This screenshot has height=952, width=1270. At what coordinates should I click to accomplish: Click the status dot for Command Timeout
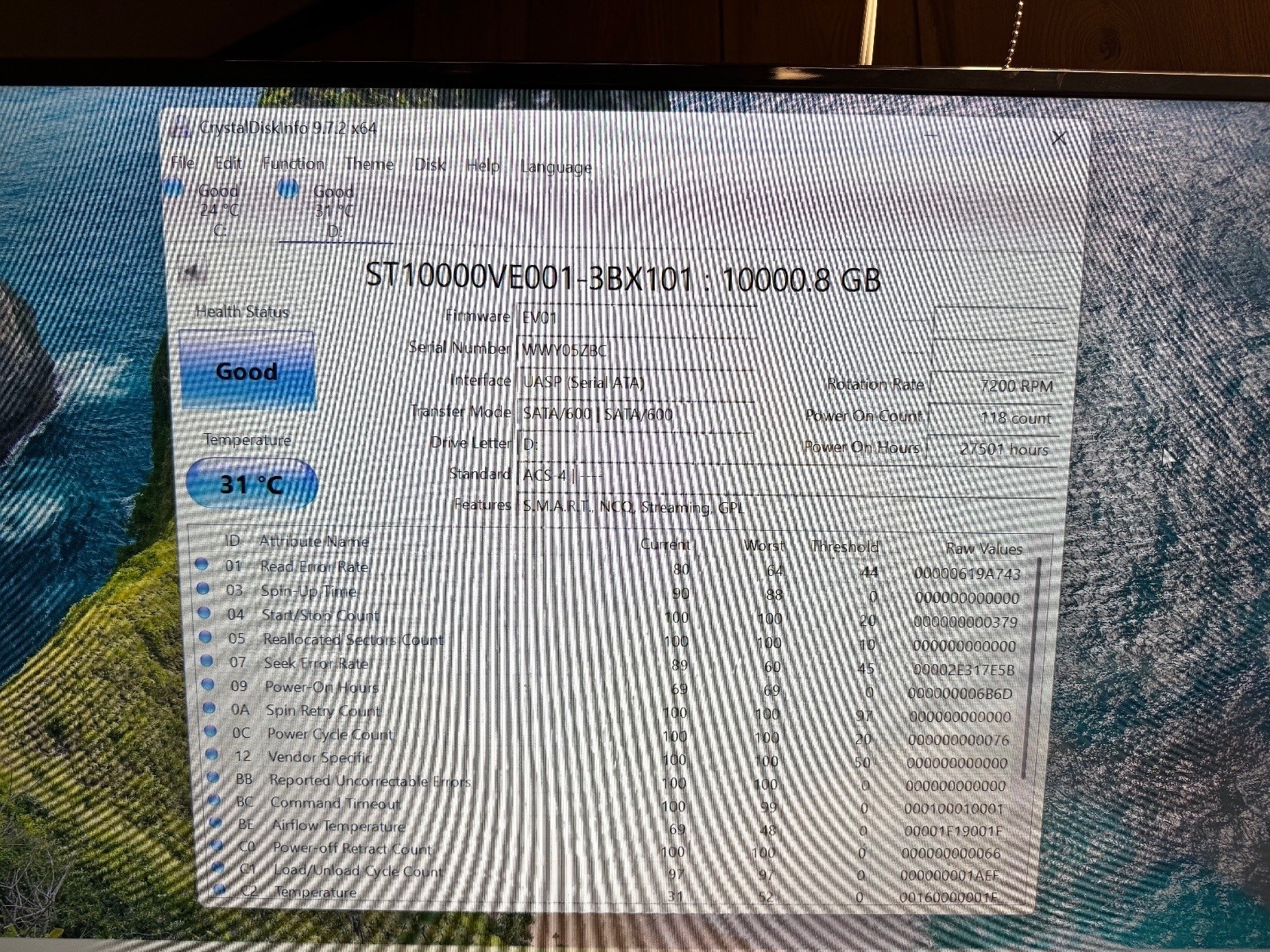coord(216,800)
